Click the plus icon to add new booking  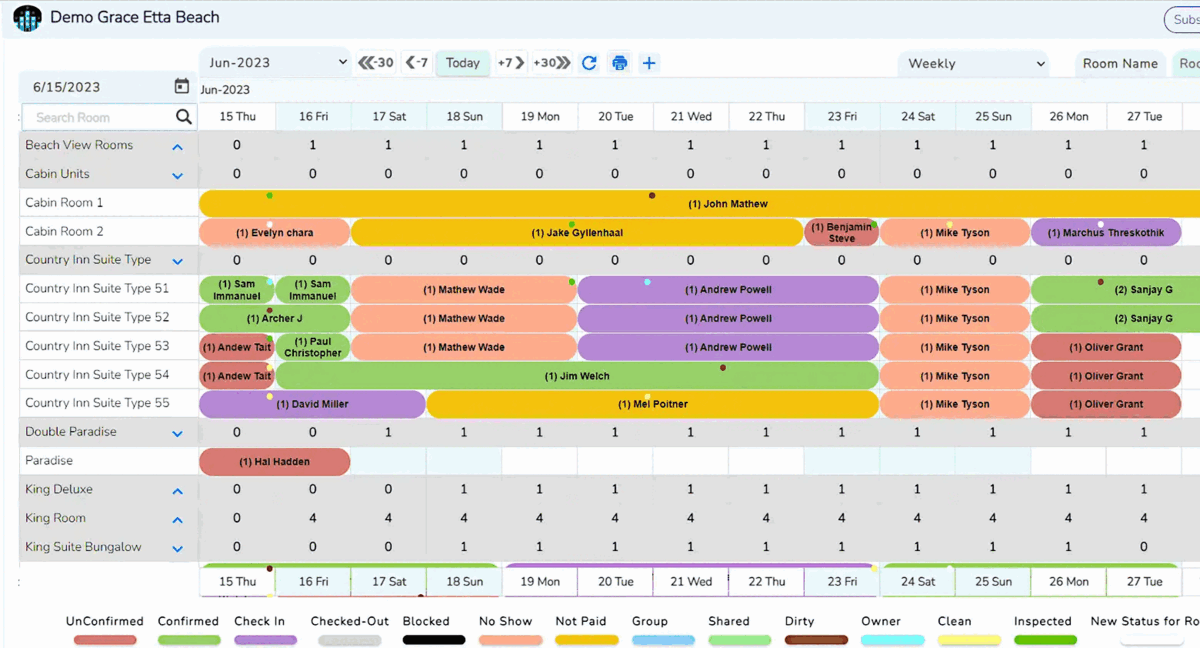click(x=649, y=63)
